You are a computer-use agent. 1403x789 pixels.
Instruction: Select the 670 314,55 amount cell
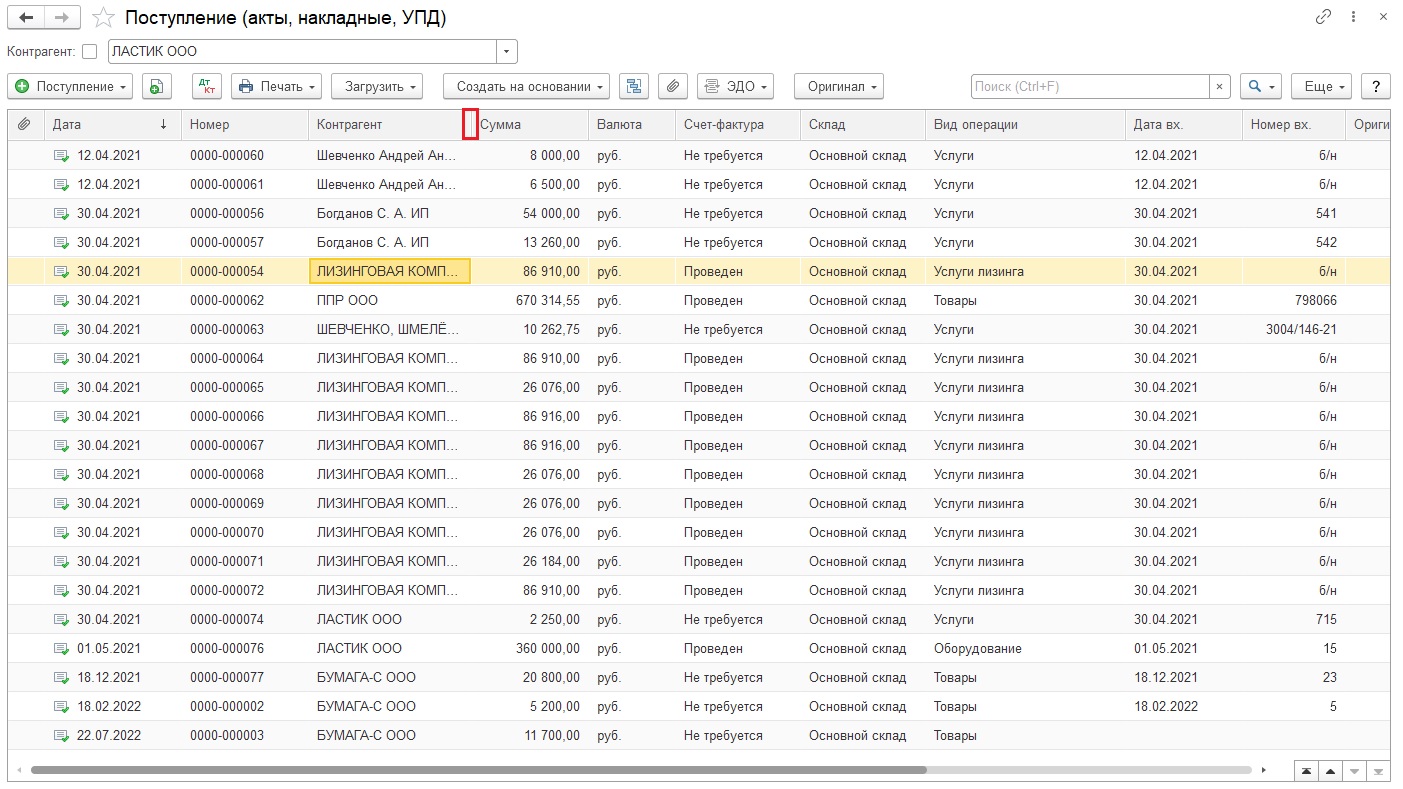530,301
